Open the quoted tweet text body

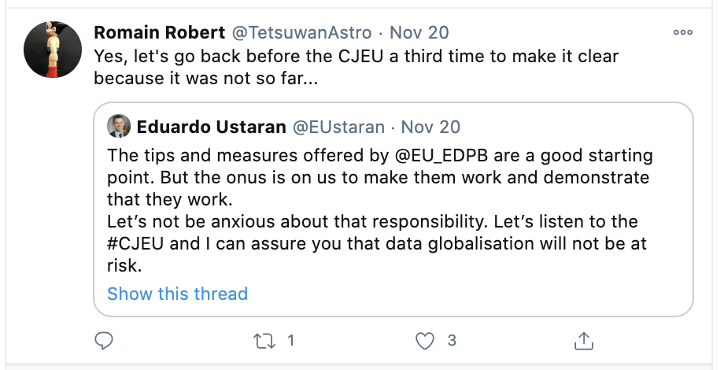[380, 210]
